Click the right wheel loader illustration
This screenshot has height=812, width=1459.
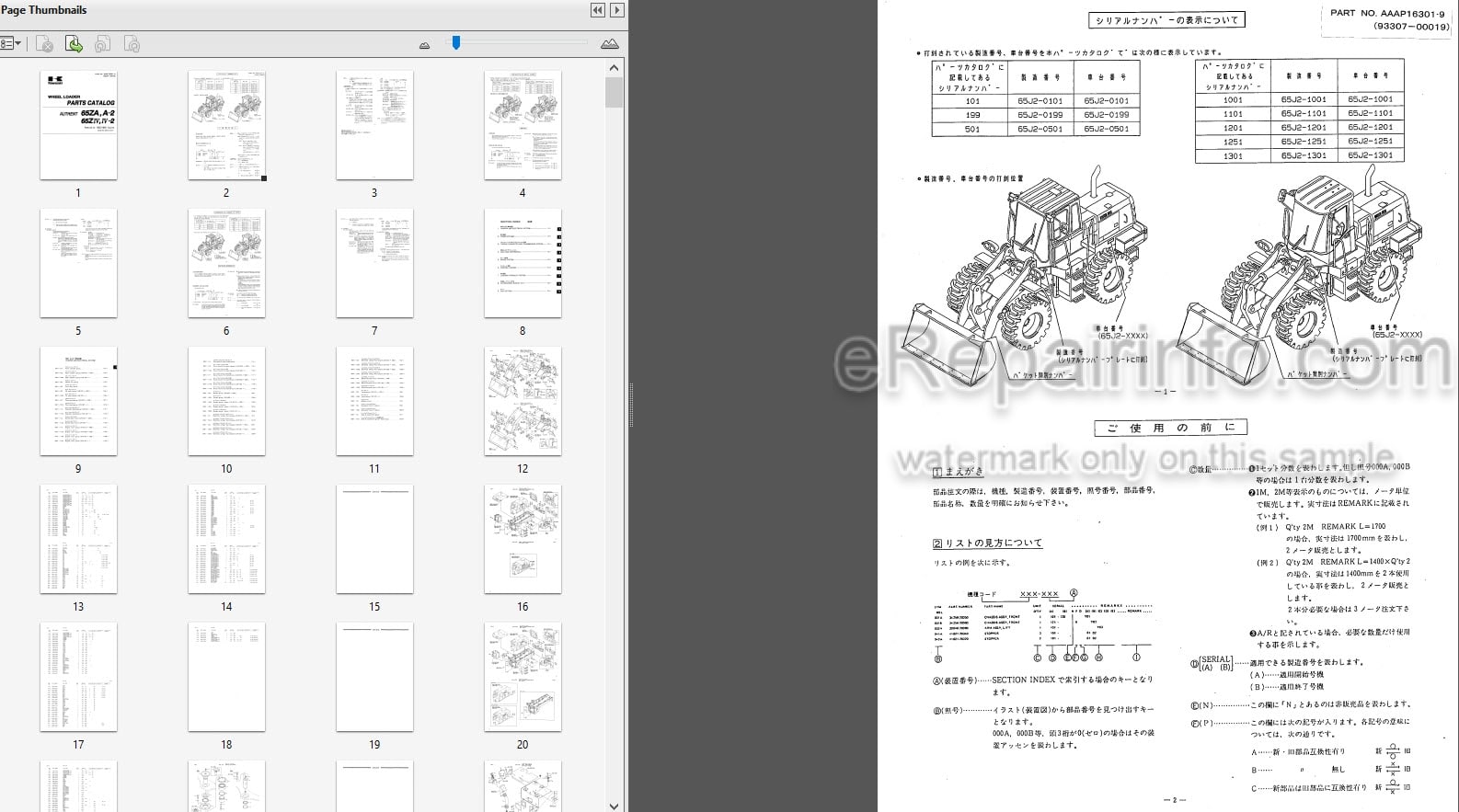(1299, 276)
